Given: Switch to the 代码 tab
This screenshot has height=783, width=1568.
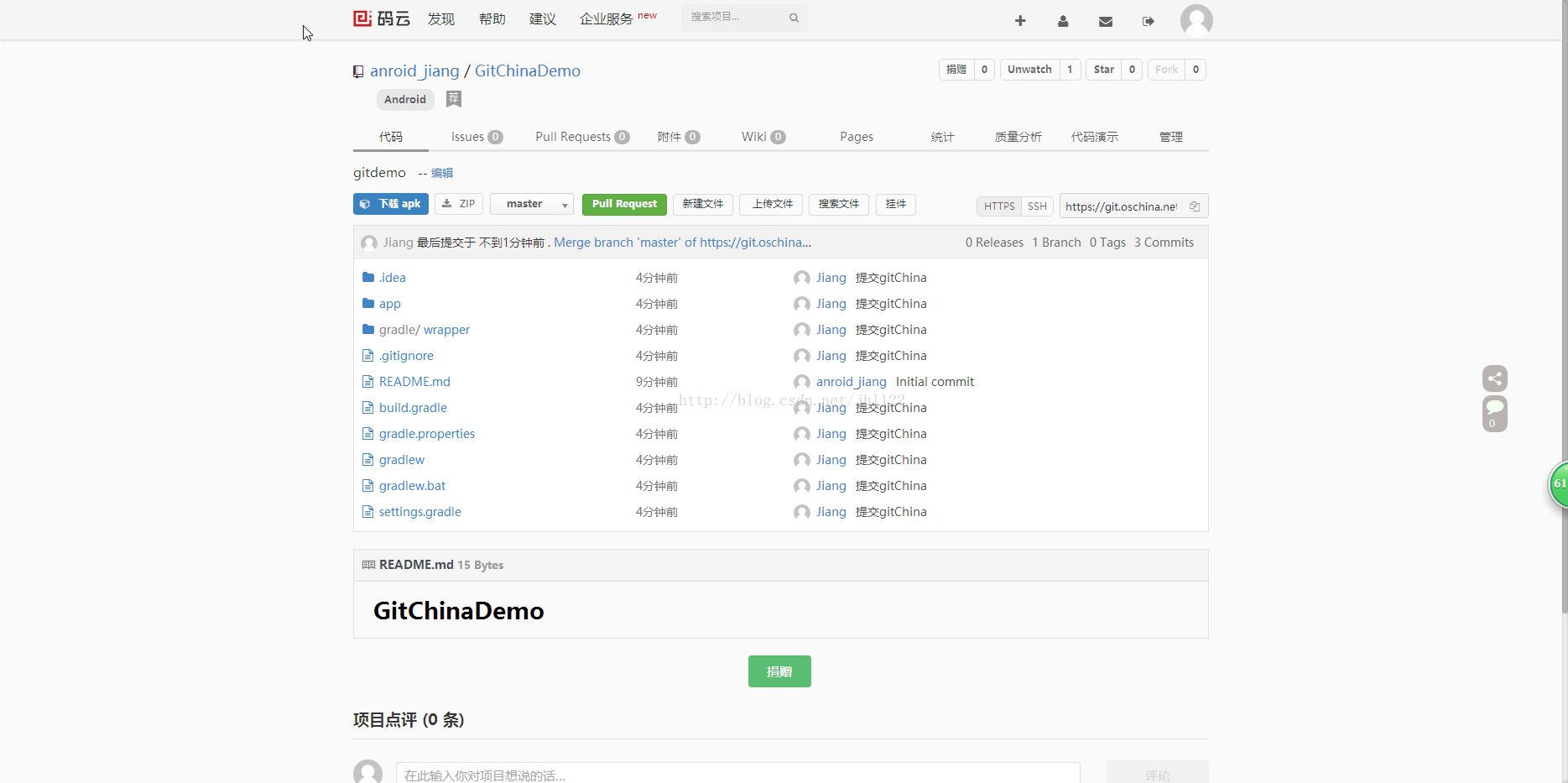Looking at the screenshot, I should tap(391, 137).
